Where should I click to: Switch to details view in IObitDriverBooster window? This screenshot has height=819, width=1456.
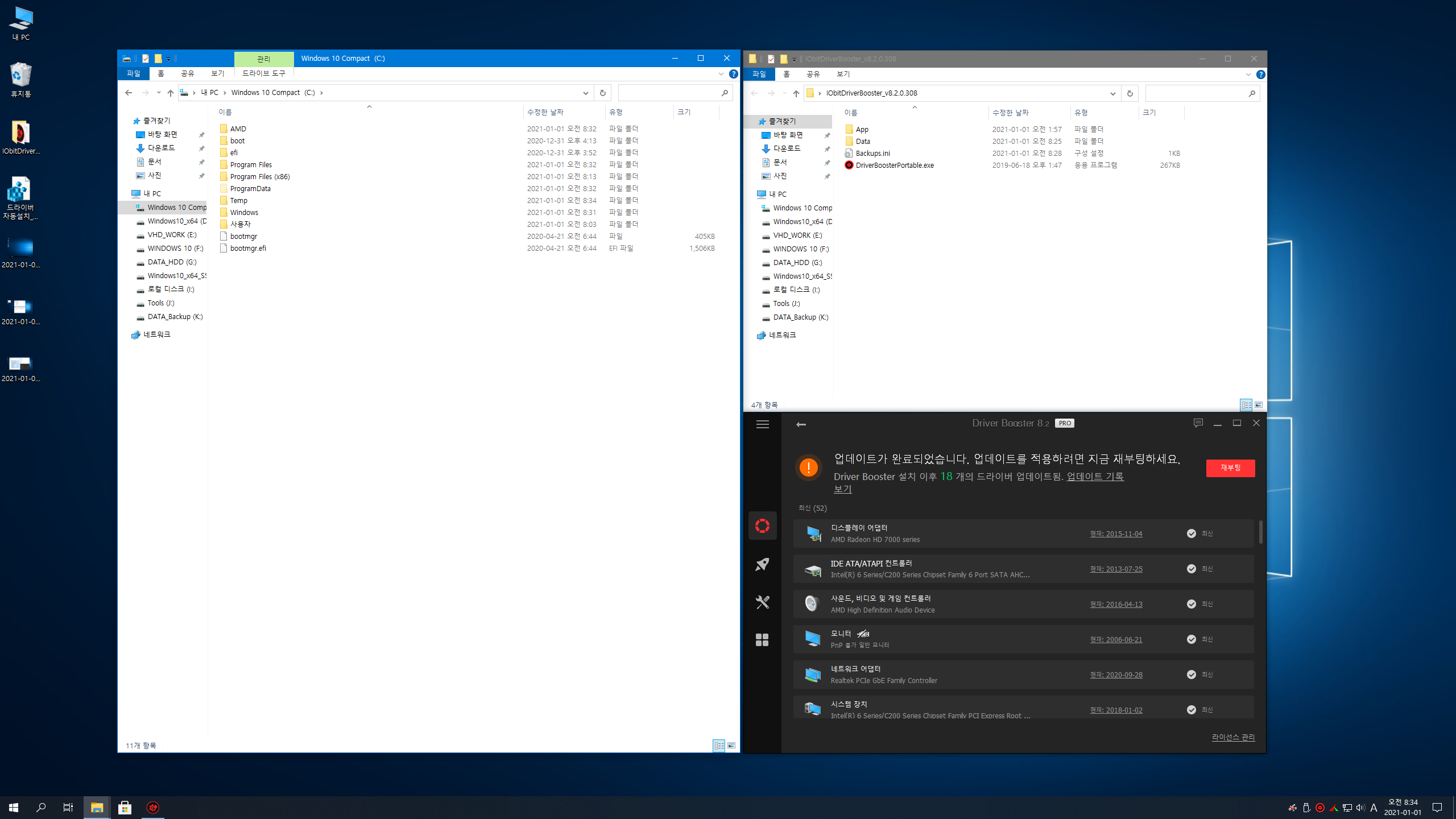pos(1246,405)
